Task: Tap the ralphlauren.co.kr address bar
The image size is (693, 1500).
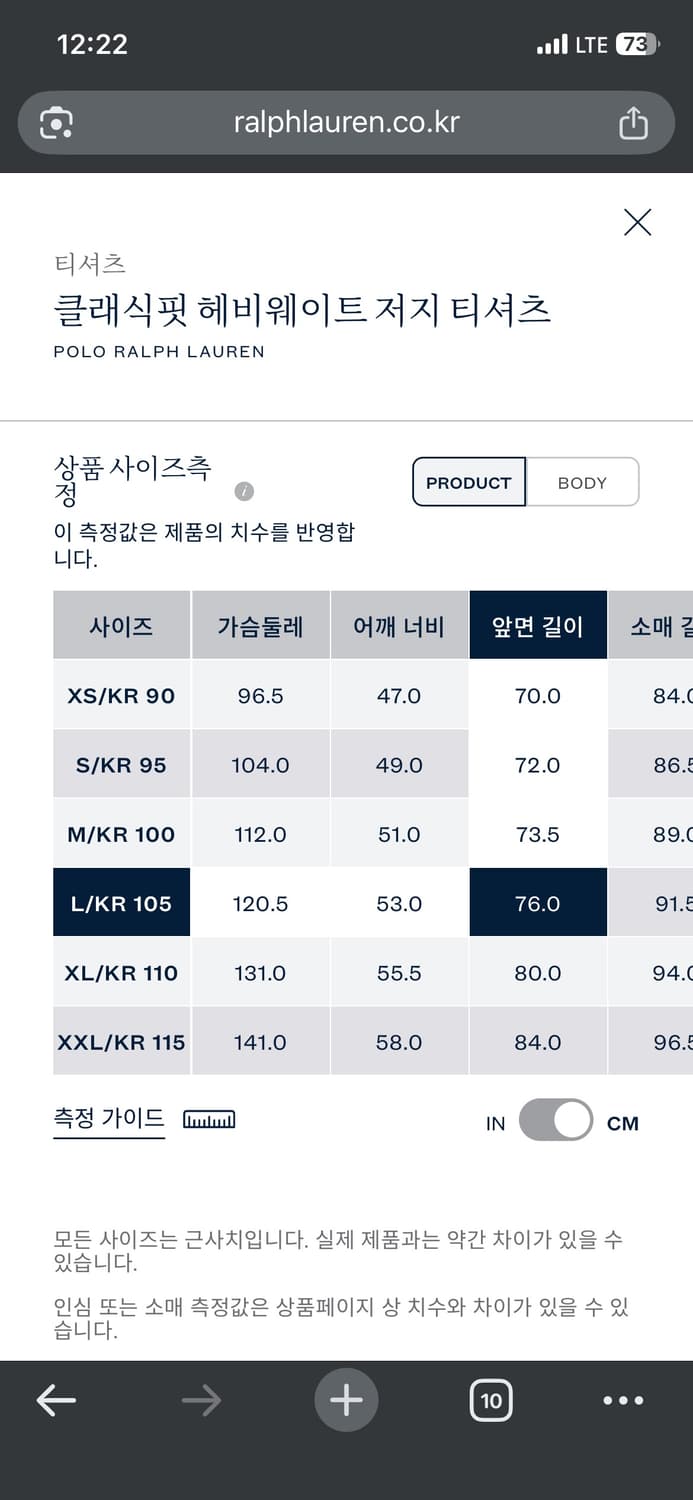Action: click(x=346, y=122)
